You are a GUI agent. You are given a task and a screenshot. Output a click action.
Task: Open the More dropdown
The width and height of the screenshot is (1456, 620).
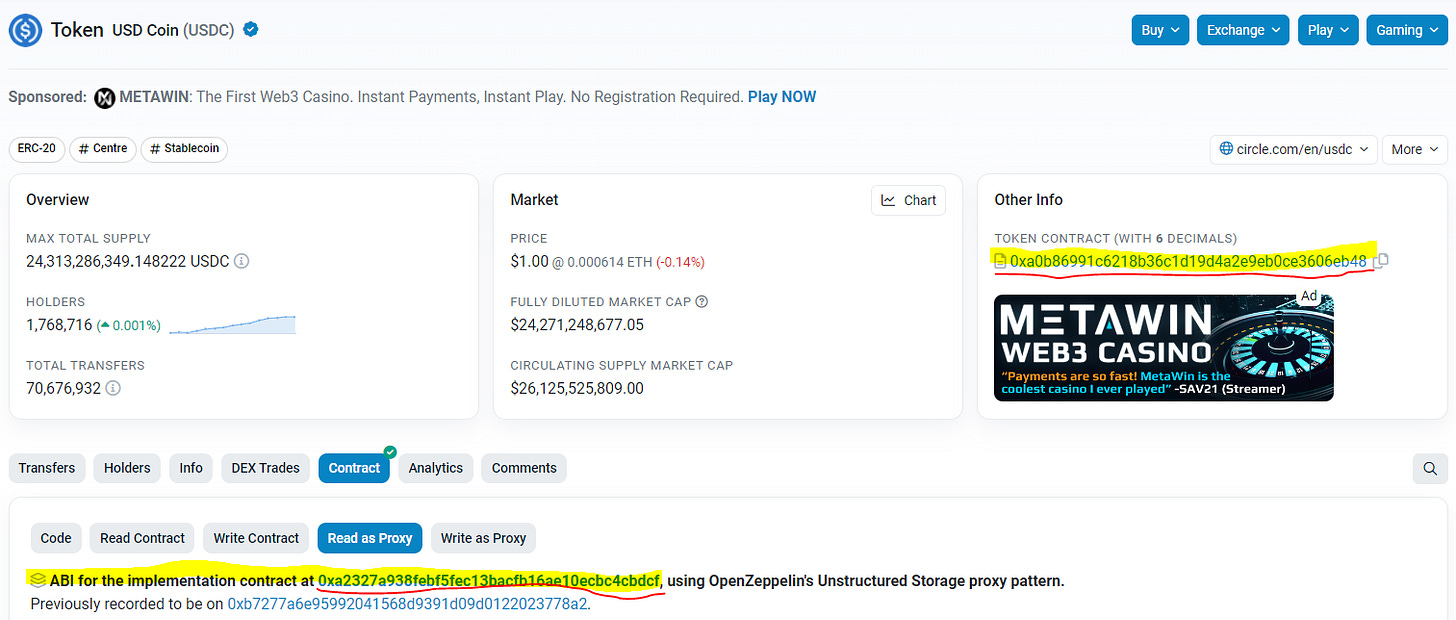coord(1414,149)
